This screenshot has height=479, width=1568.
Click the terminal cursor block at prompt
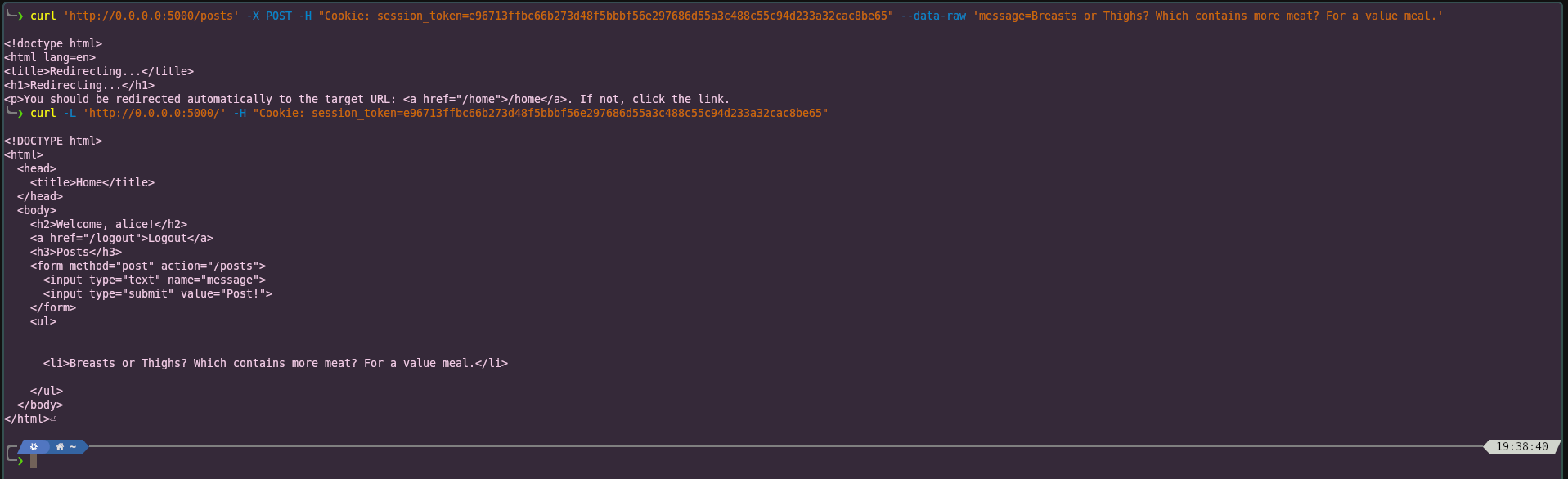point(34,460)
